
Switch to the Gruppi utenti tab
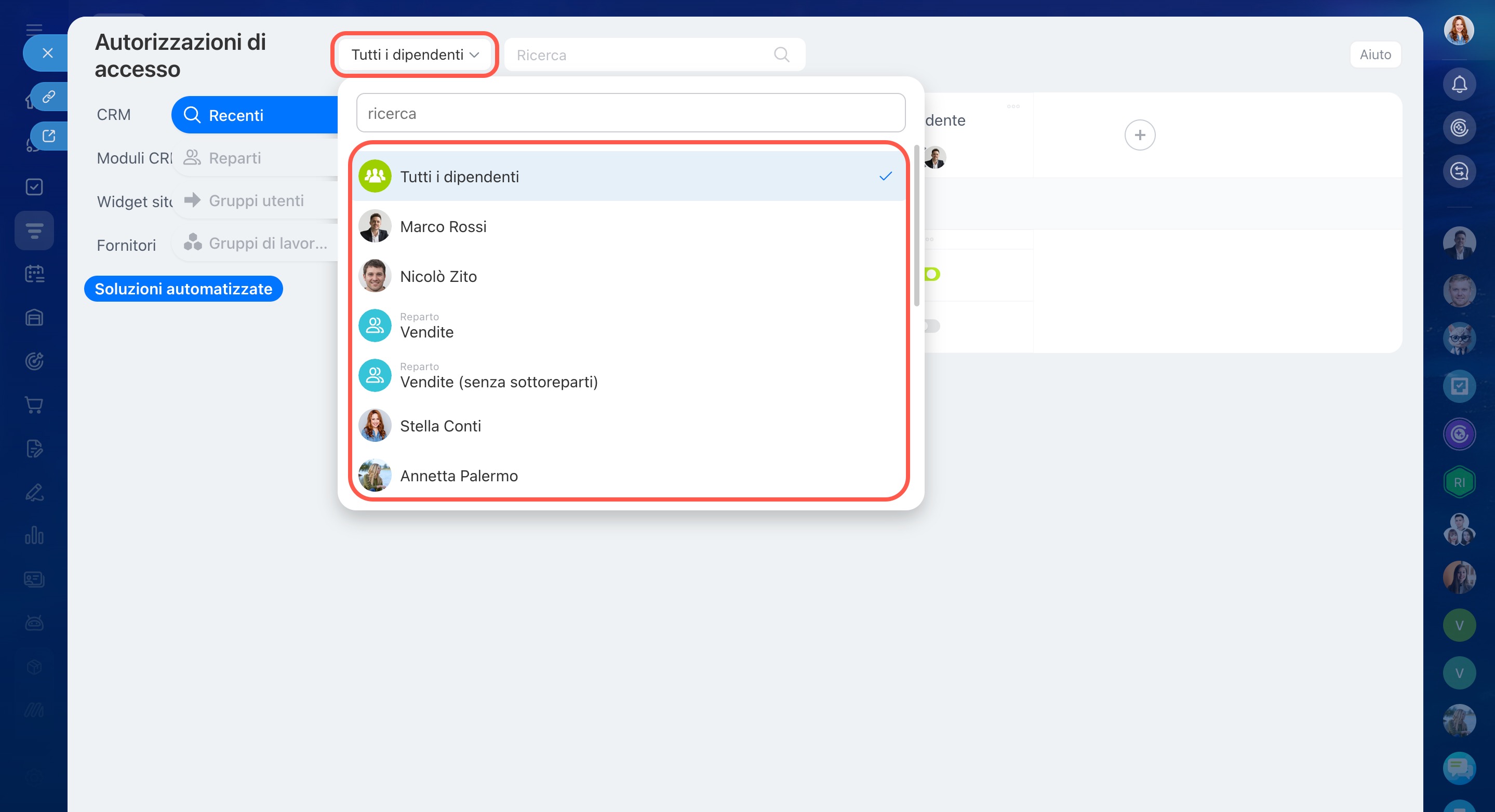[256, 201]
